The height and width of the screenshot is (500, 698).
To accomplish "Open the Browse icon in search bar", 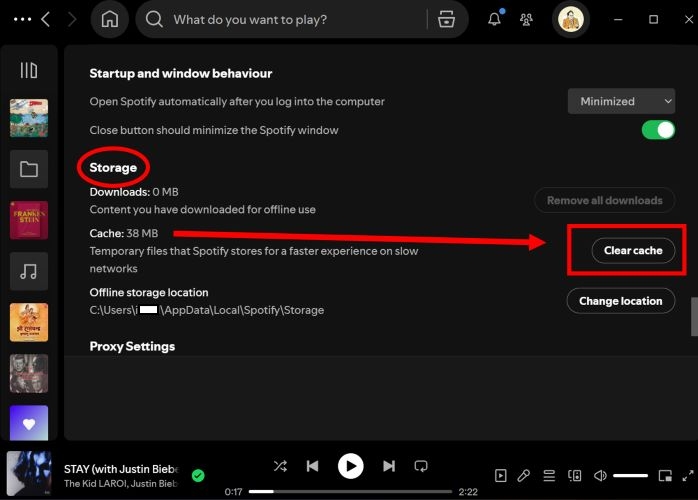I will pos(446,20).
